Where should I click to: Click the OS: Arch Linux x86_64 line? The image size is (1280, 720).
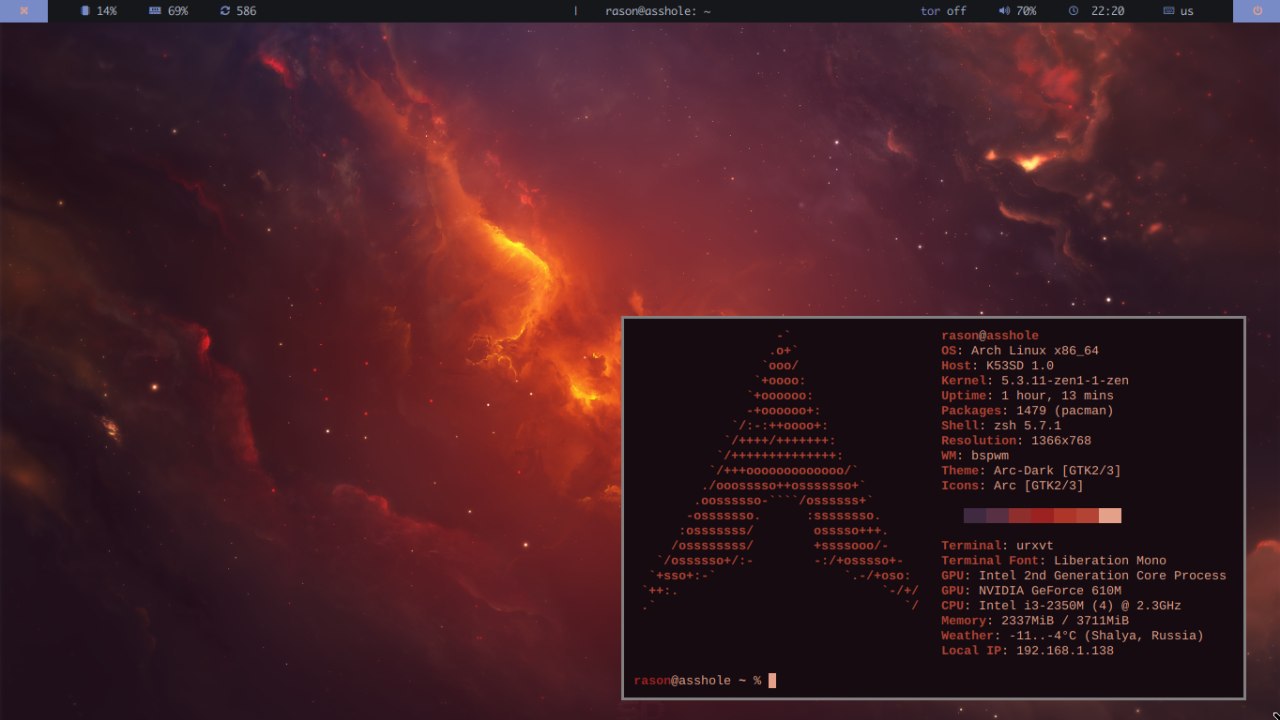tap(1020, 351)
